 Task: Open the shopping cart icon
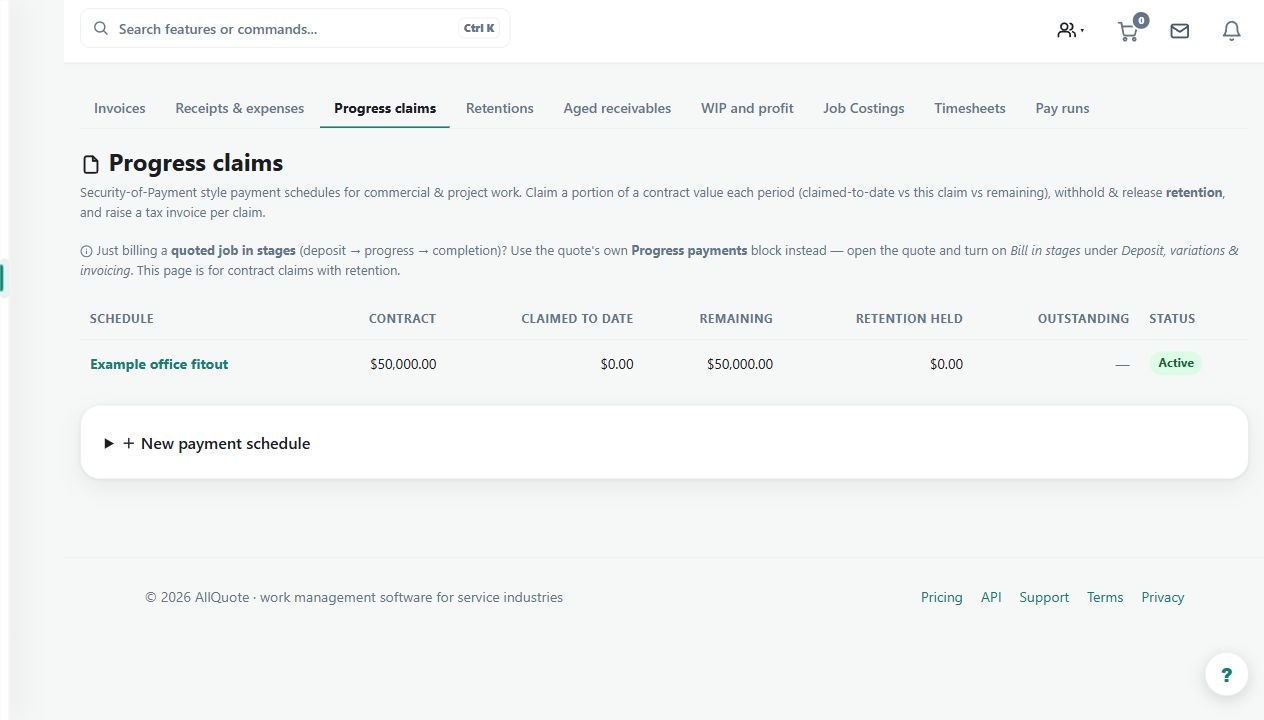point(1128,32)
